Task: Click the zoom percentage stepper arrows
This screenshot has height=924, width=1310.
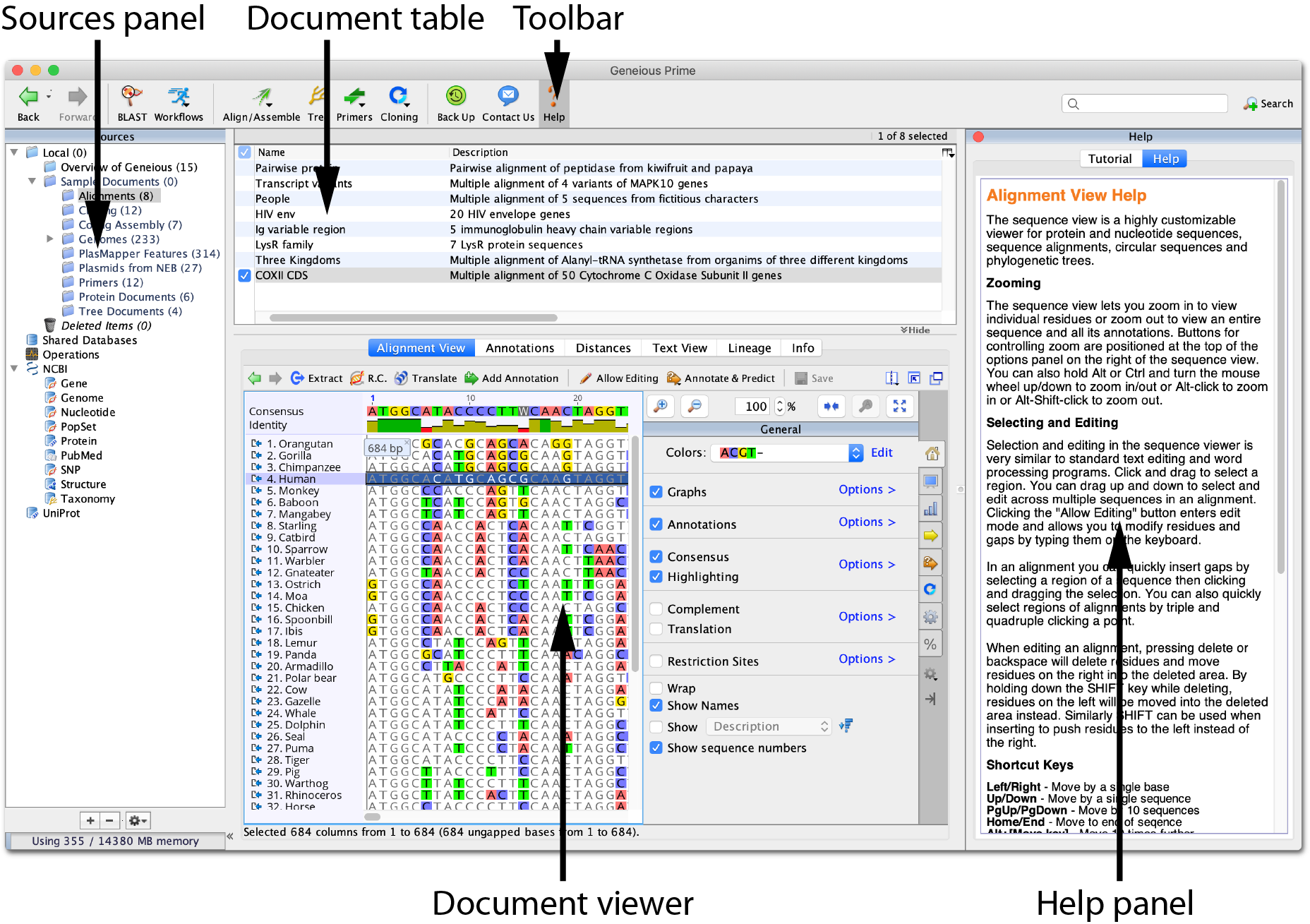Action: pyautogui.click(x=780, y=406)
